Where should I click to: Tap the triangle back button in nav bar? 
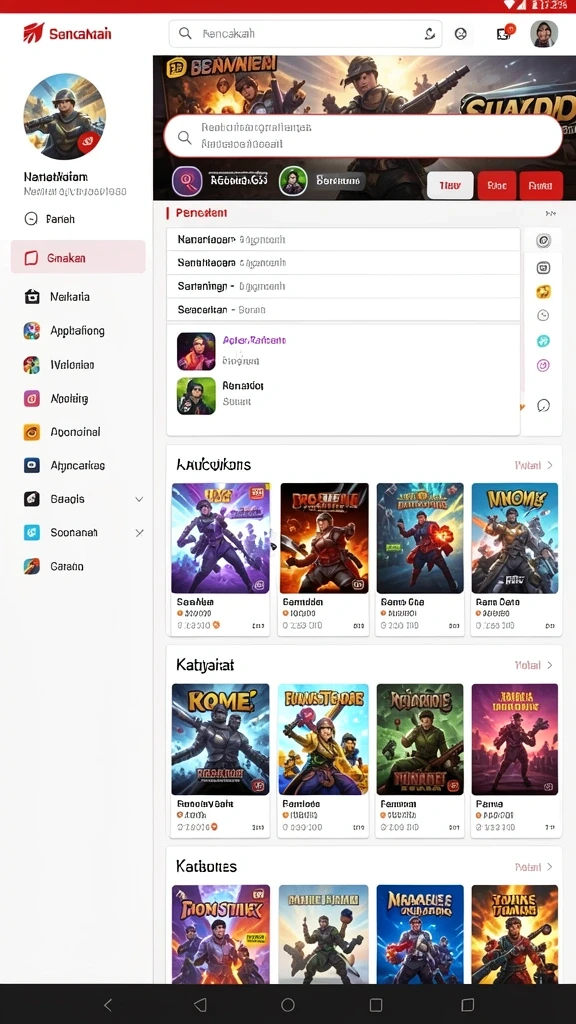click(x=200, y=1004)
